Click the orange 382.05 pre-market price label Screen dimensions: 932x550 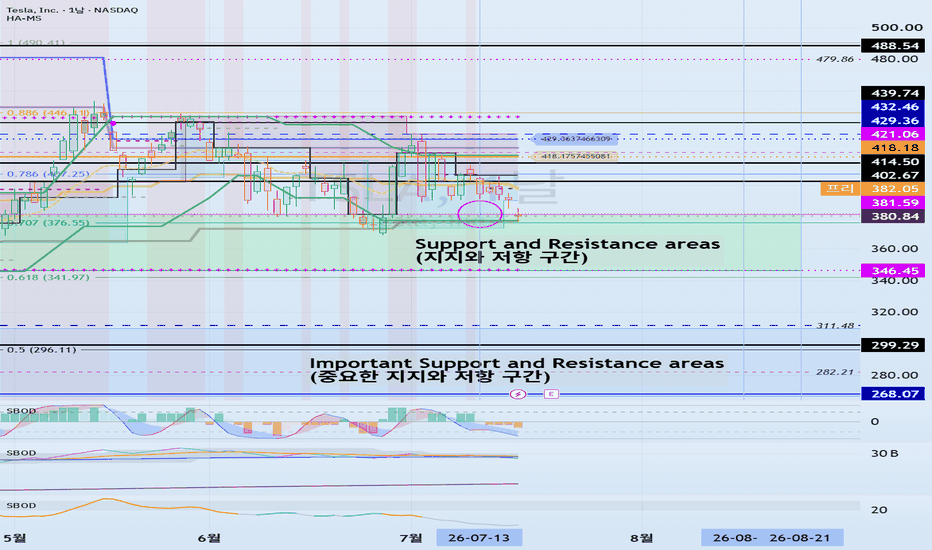tap(893, 189)
